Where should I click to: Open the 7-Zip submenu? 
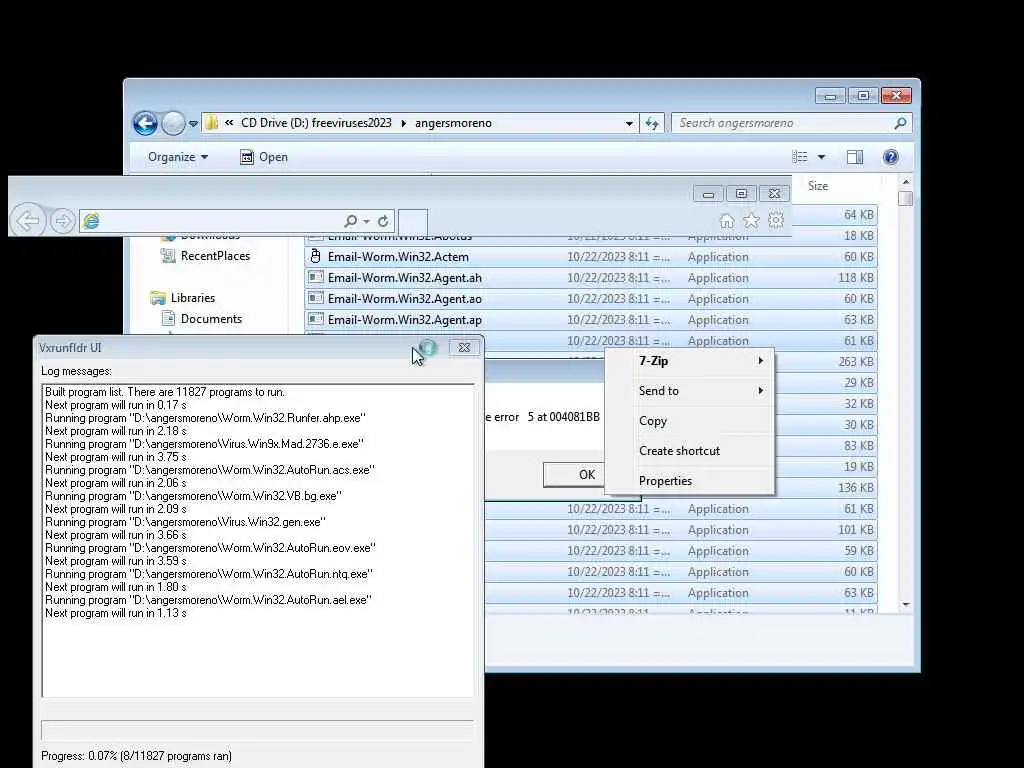point(690,360)
